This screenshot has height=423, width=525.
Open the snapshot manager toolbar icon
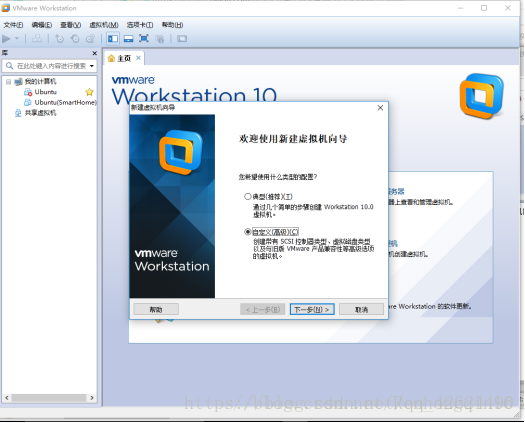point(90,39)
